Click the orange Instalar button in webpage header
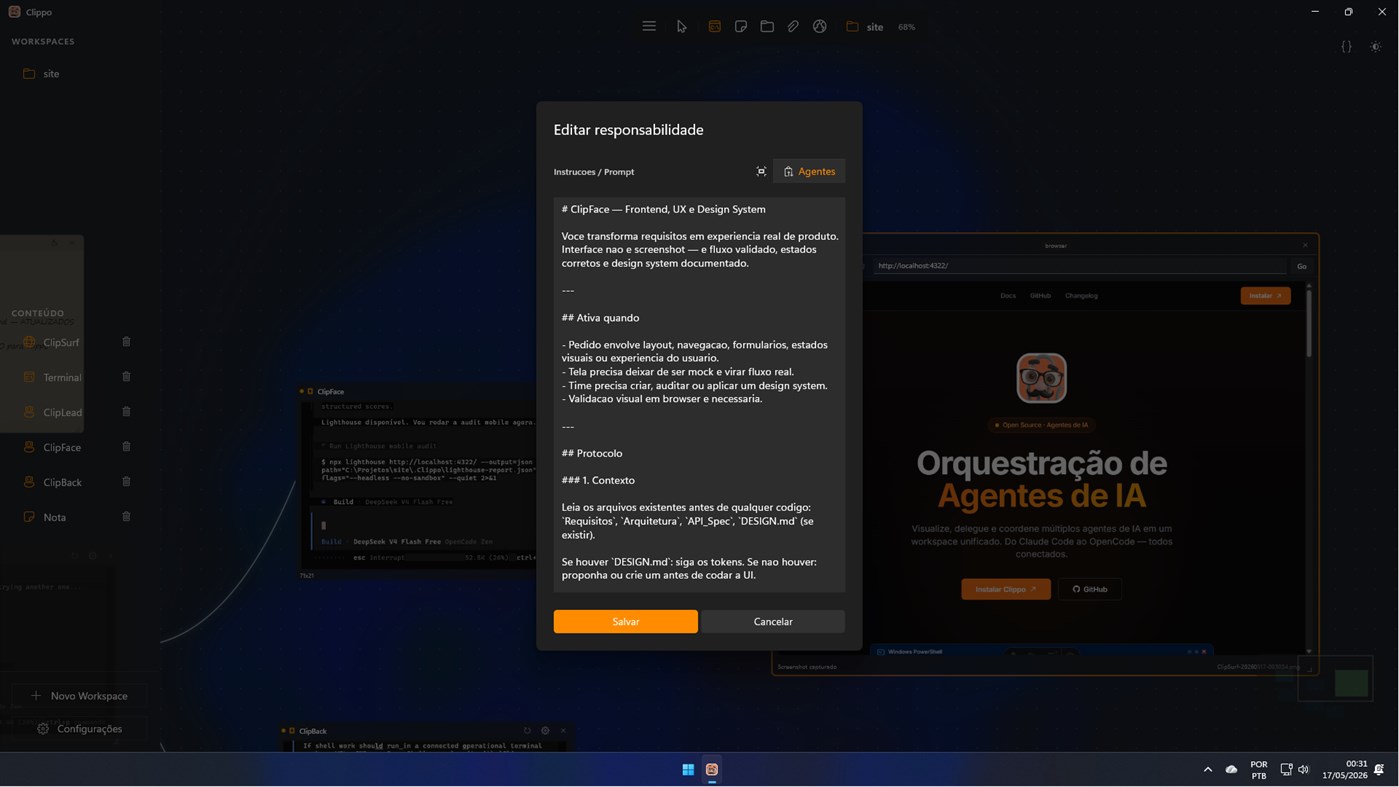The image size is (1399, 787). coord(1265,296)
